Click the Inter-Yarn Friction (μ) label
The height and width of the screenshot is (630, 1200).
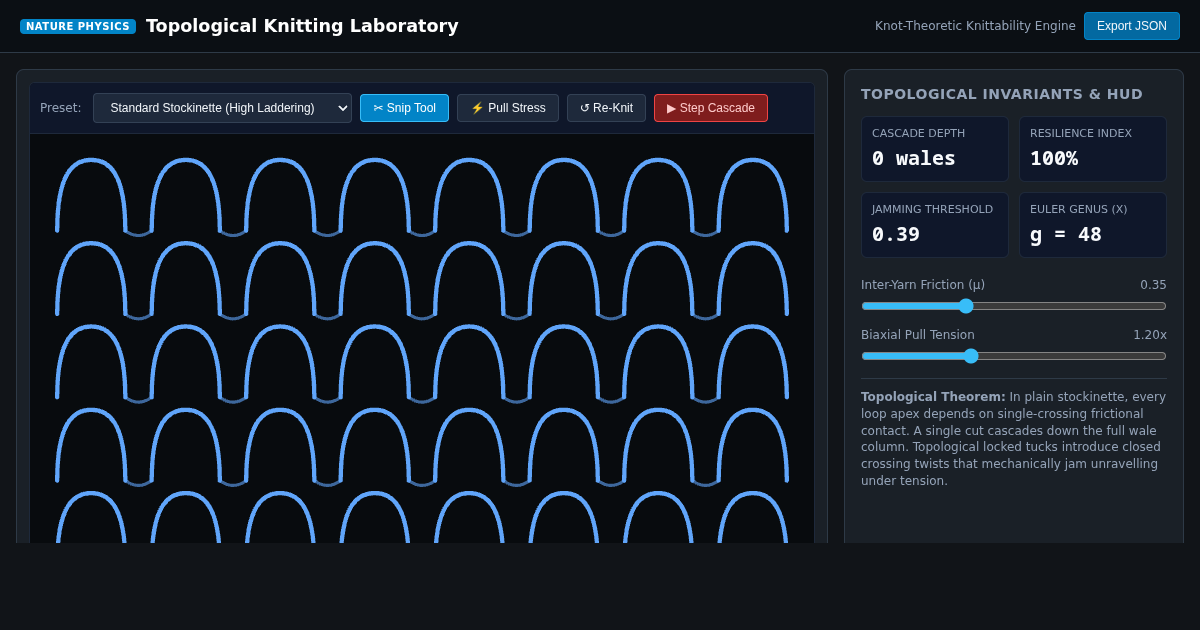pos(923,285)
